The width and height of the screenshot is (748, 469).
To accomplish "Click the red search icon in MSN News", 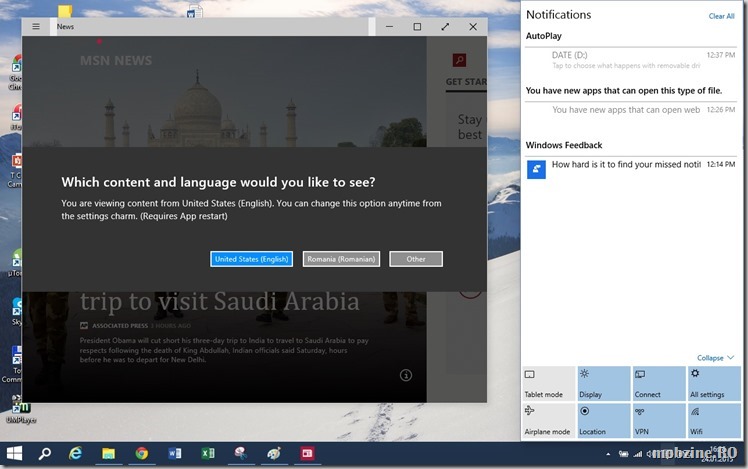I will [x=459, y=60].
